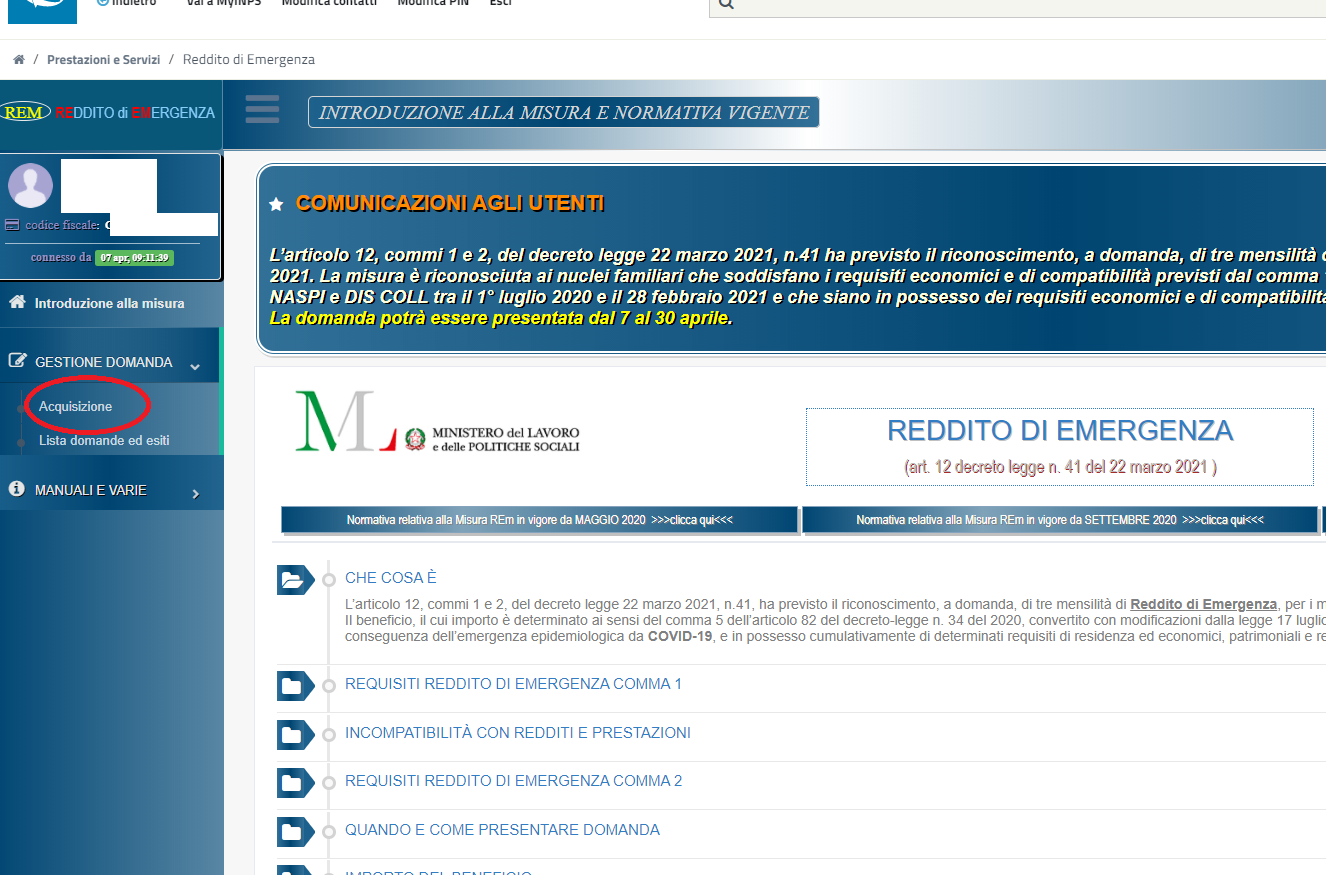This screenshot has height=875, width=1326.
Task: Click the user avatar icon
Action: click(30, 185)
